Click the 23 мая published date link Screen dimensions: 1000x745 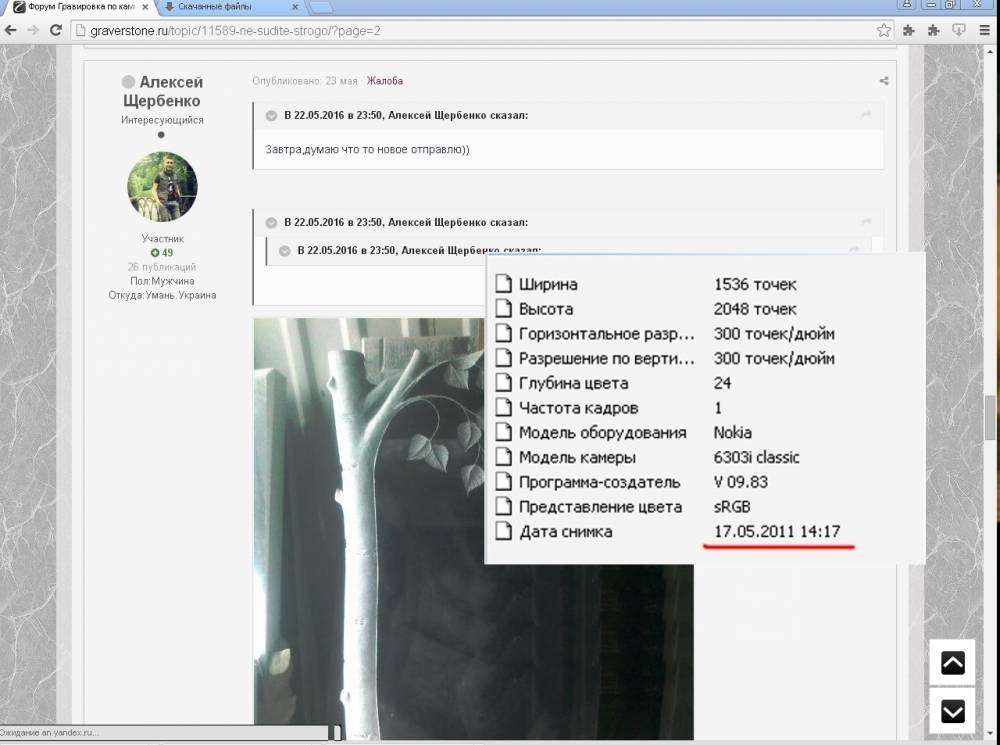341,81
